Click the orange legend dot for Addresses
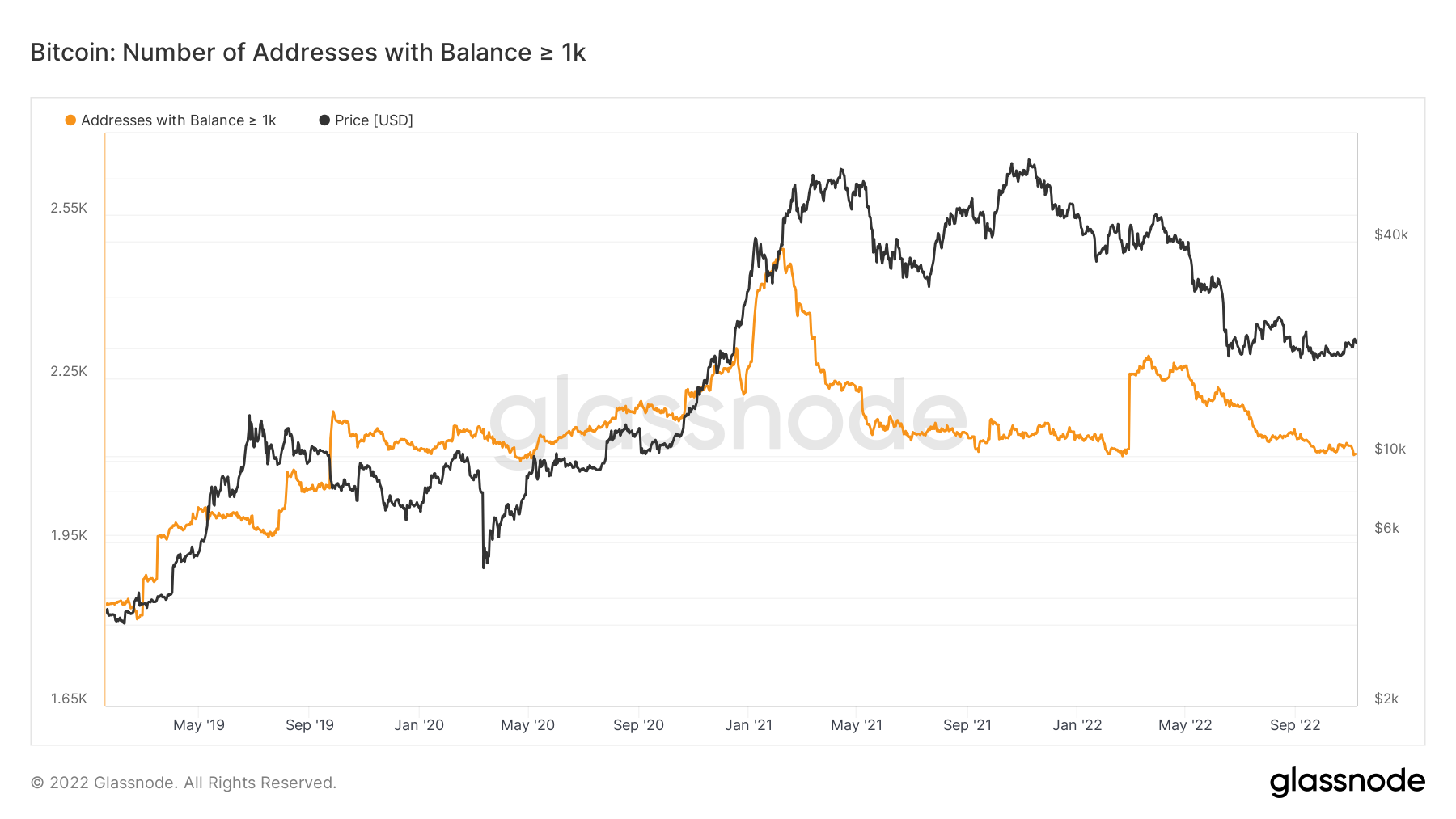This screenshot has width=1456, height=819. click(70, 120)
